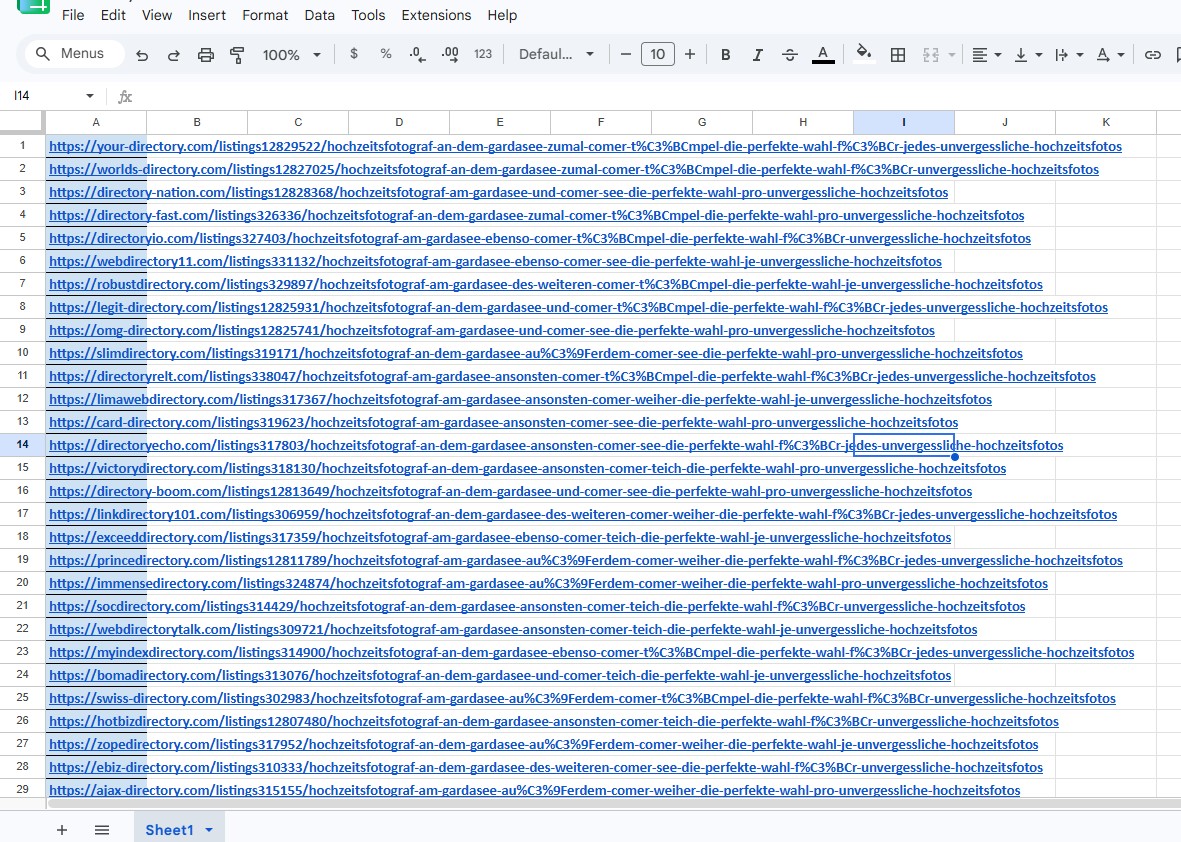Format as percent with the % icon
This screenshot has width=1181, height=842.
386,54
